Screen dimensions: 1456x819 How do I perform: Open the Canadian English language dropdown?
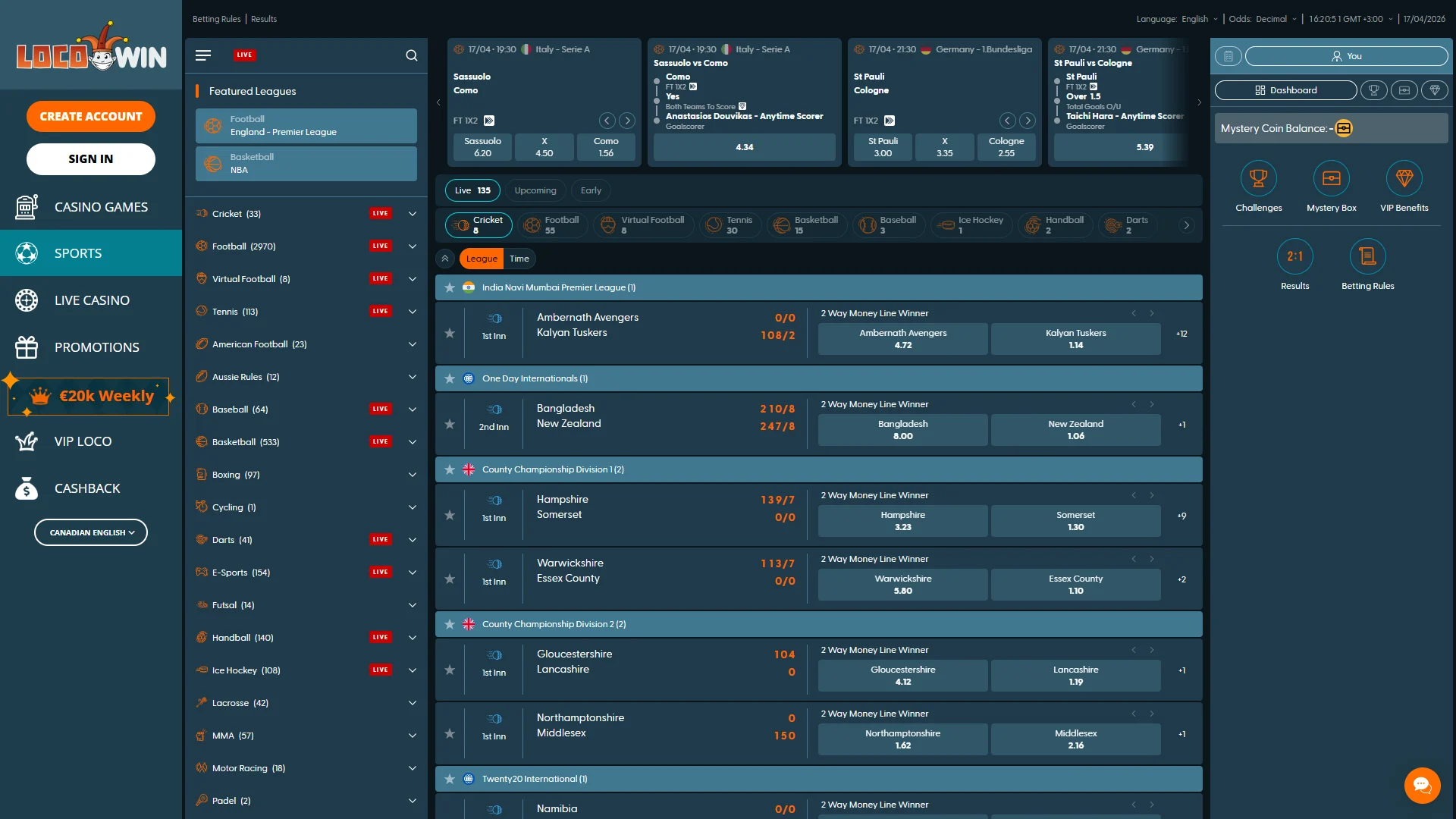click(91, 532)
